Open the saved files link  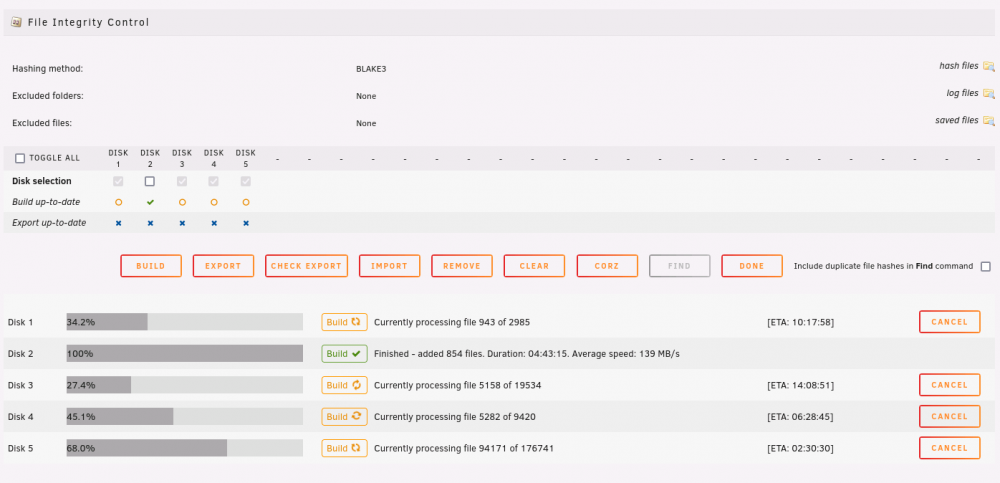click(x=957, y=120)
